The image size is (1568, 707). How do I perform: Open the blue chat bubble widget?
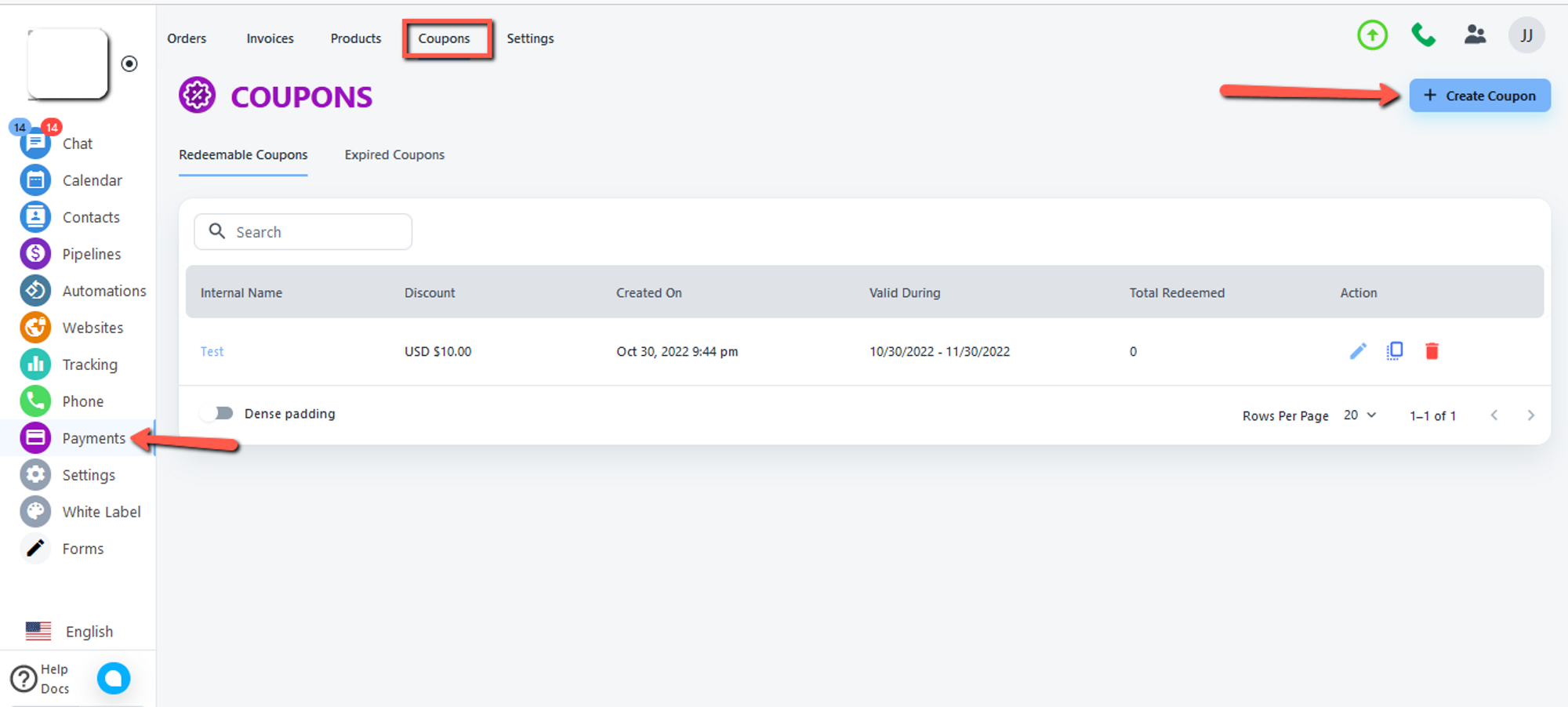point(114,678)
